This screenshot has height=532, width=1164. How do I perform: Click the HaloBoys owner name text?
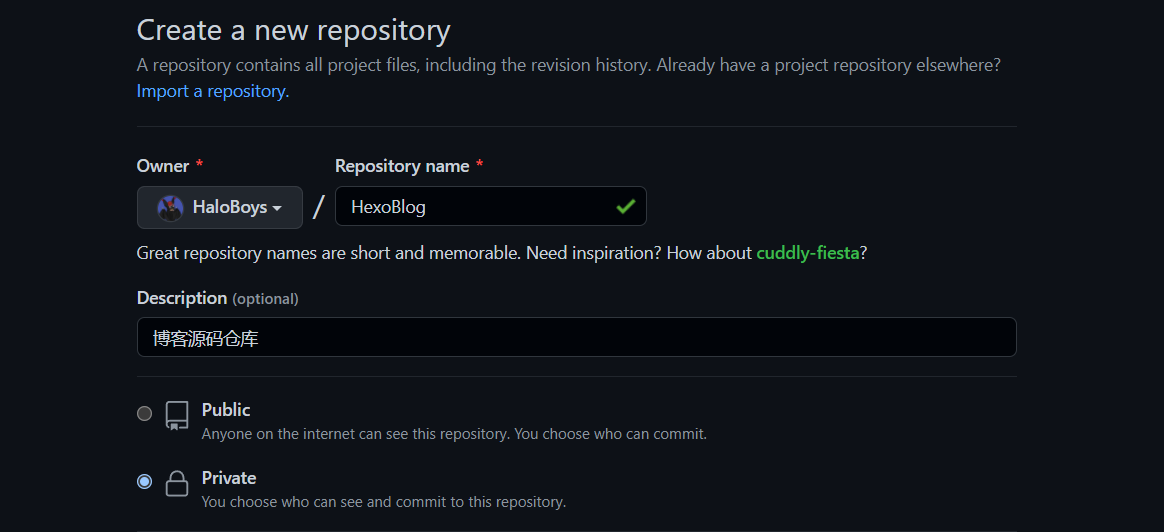point(229,208)
